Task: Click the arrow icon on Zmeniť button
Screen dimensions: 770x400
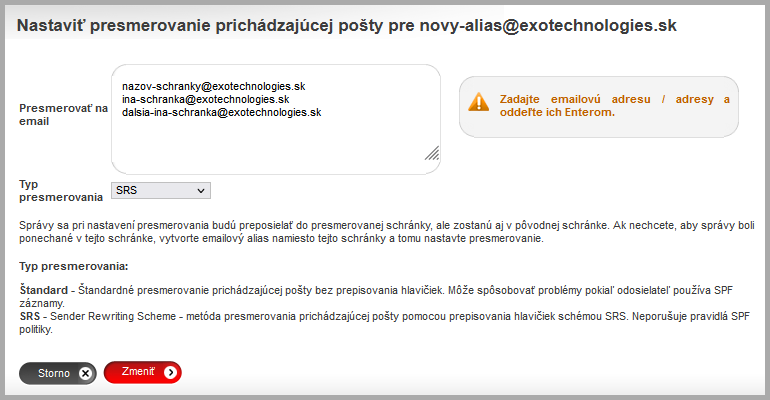Action: click(170, 373)
